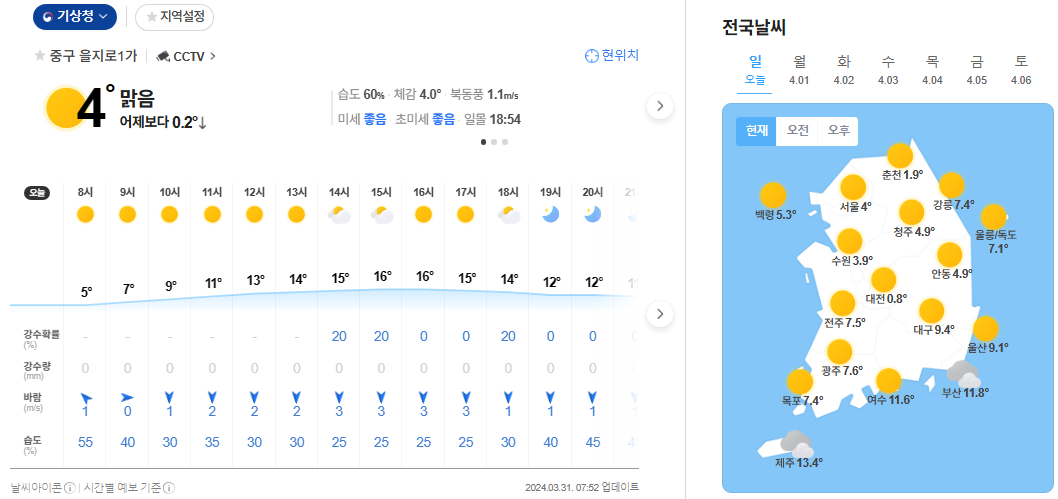Click the Busan cloud icon on map
The image size is (1058, 499).
(964, 375)
